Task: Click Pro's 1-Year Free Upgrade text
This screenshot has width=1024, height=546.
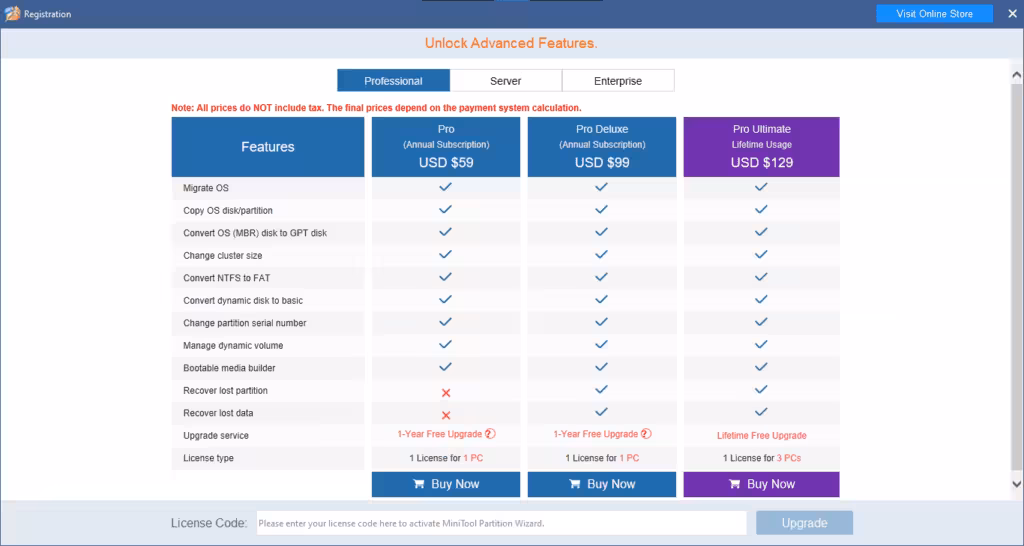Action: coord(440,434)
